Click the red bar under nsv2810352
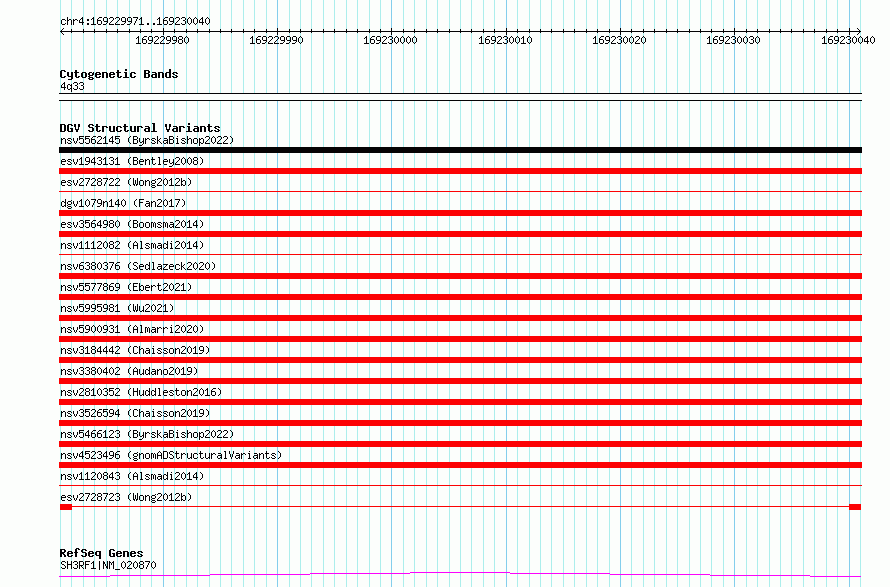890x587 pixels. [x=460, y=402]
